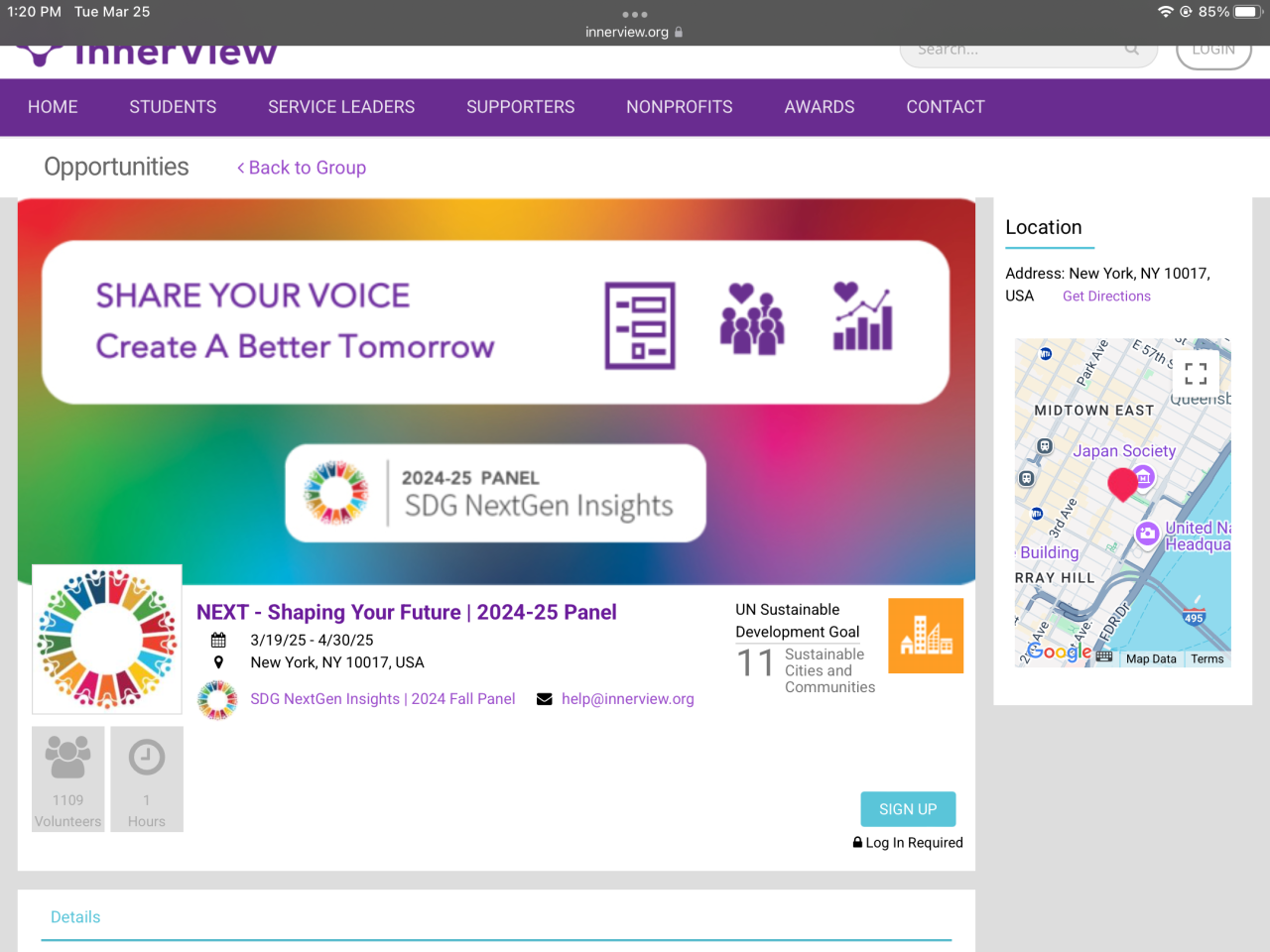The width and height of the screenshot is (1270, 952).
Task: Open the STUDENTS menu item
Action: click(173, 107)
